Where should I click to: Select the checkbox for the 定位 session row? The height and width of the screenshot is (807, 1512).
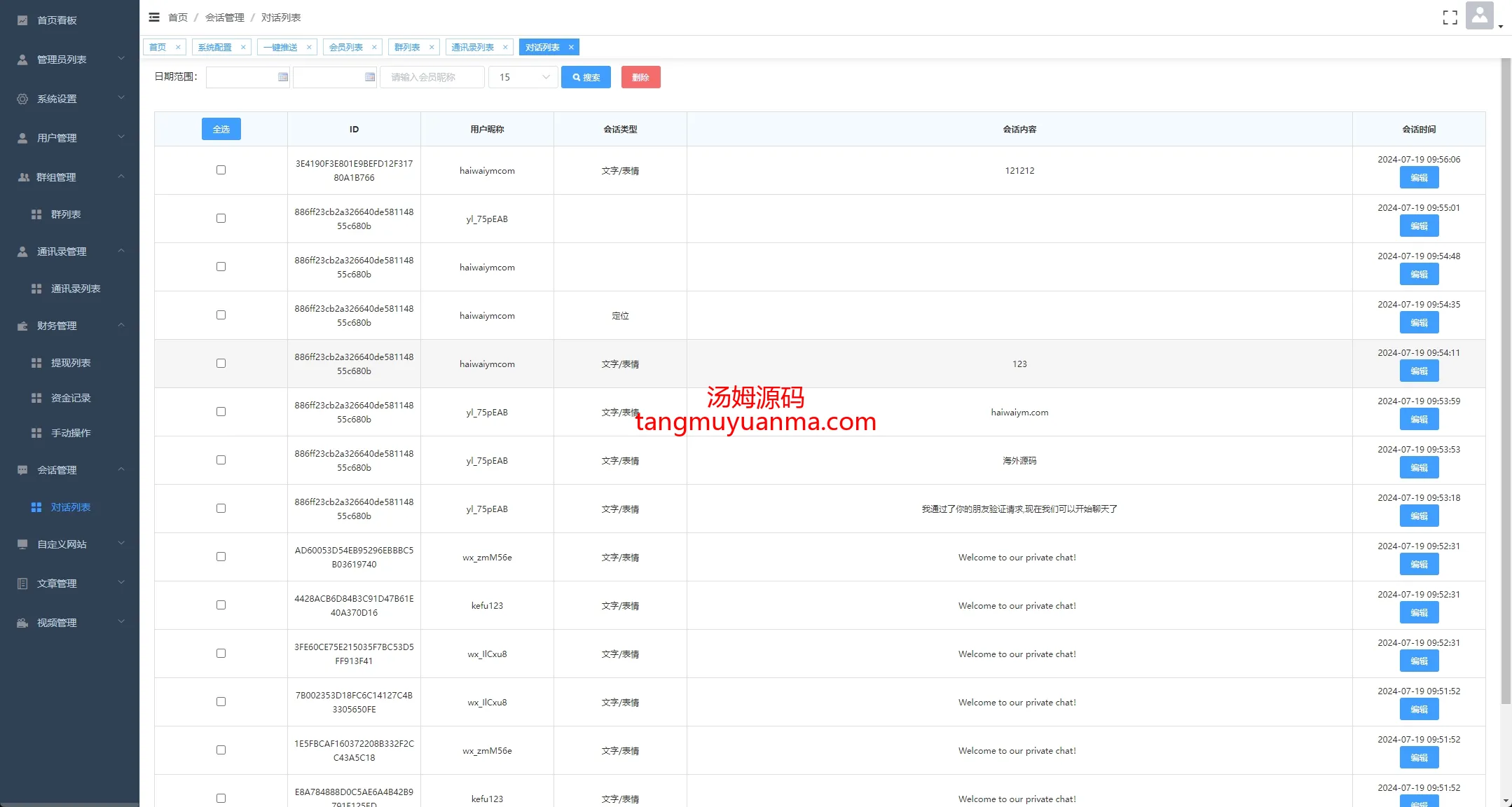[x=221, y=315]
